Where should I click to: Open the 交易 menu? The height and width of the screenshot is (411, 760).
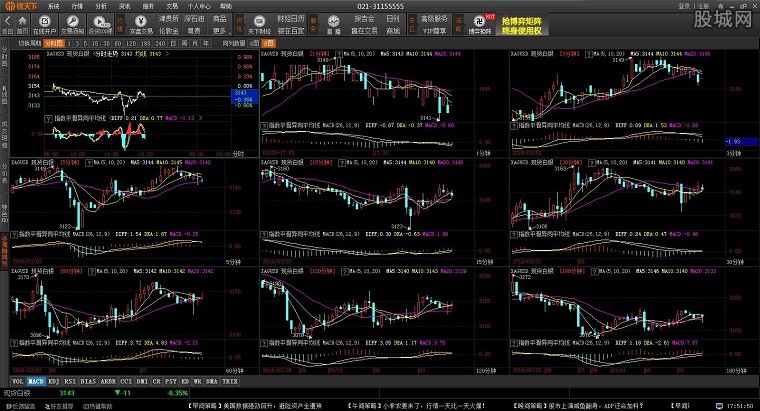(172, 6)
